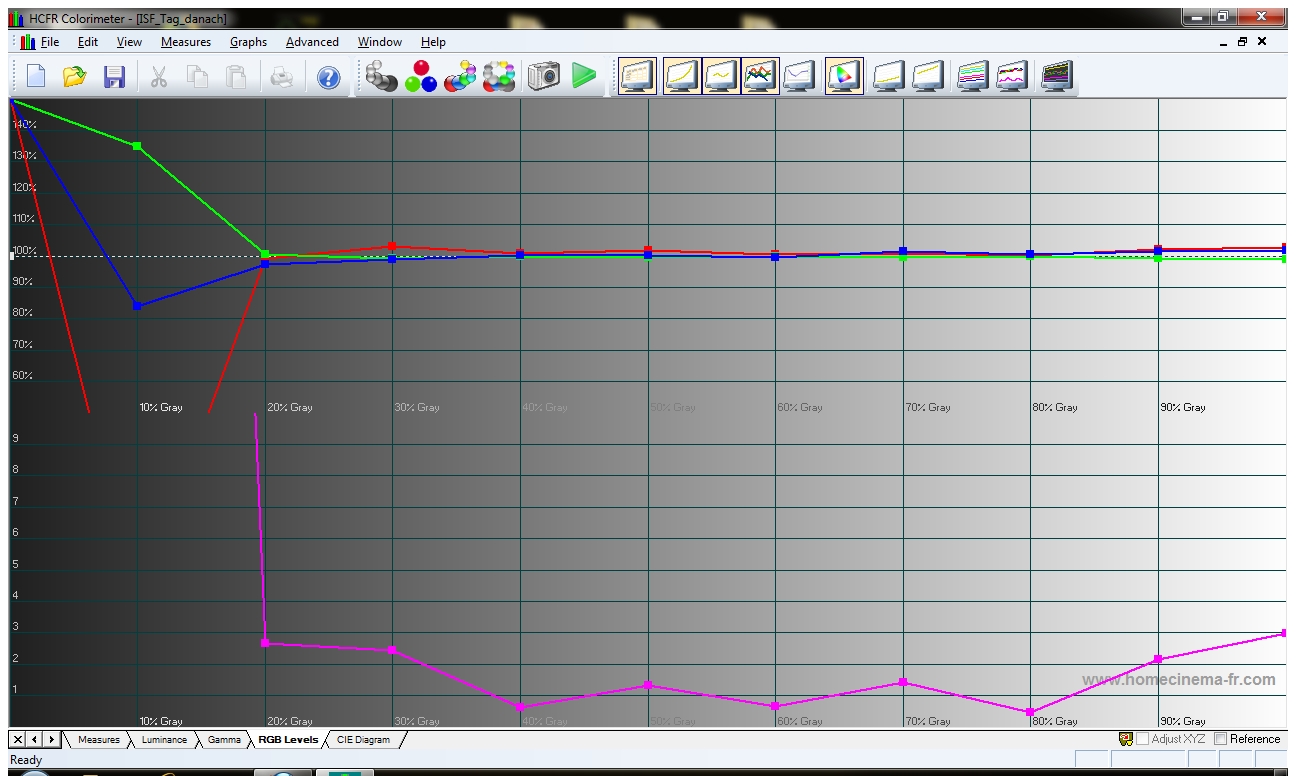Image resolution: width=1296 pixels, height=776 pixels.
Task: Toggle the Adjust XYZ checkbox
Action: point(1142,739)
